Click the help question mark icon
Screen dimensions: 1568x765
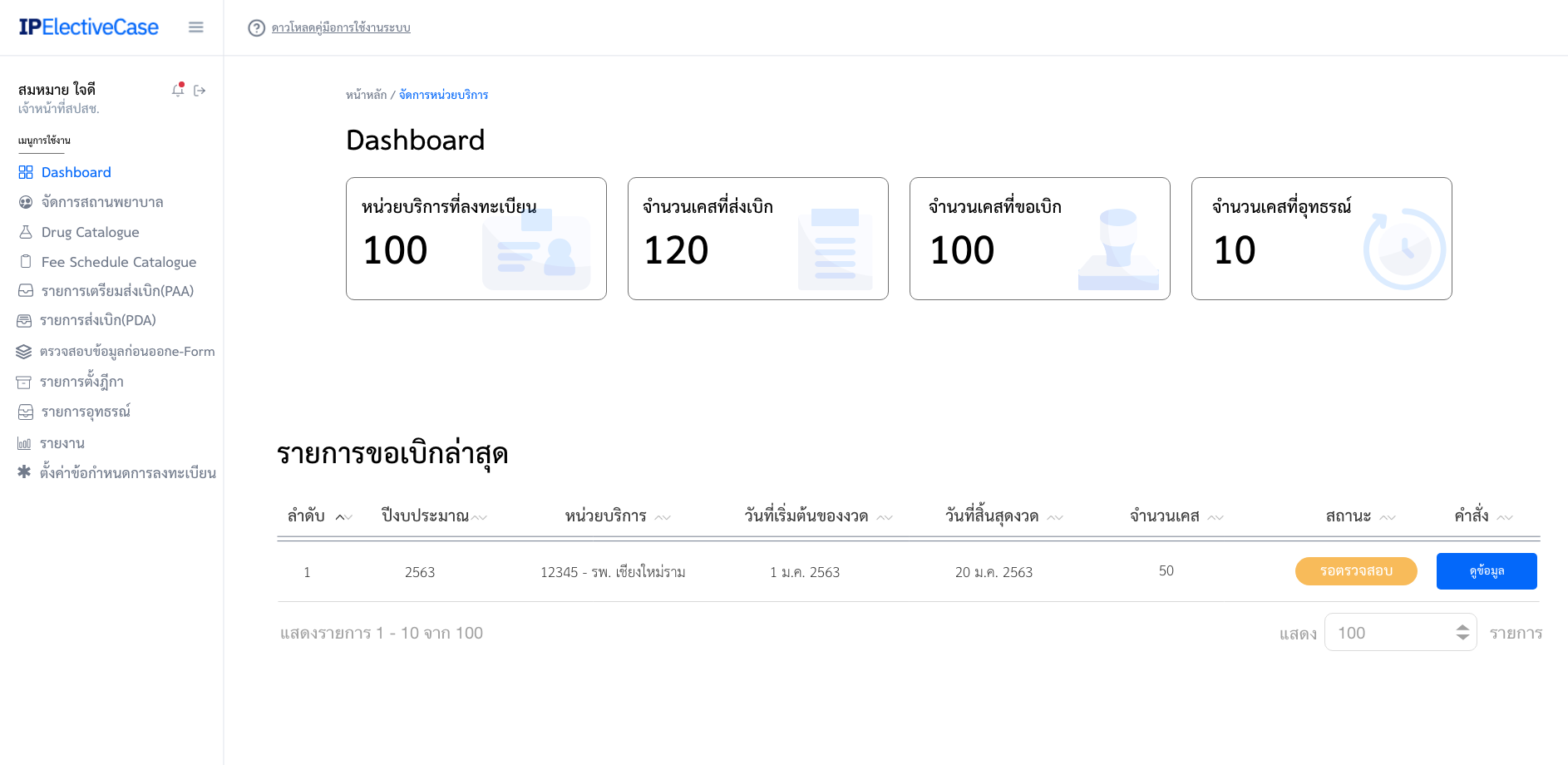pos(257,28)
